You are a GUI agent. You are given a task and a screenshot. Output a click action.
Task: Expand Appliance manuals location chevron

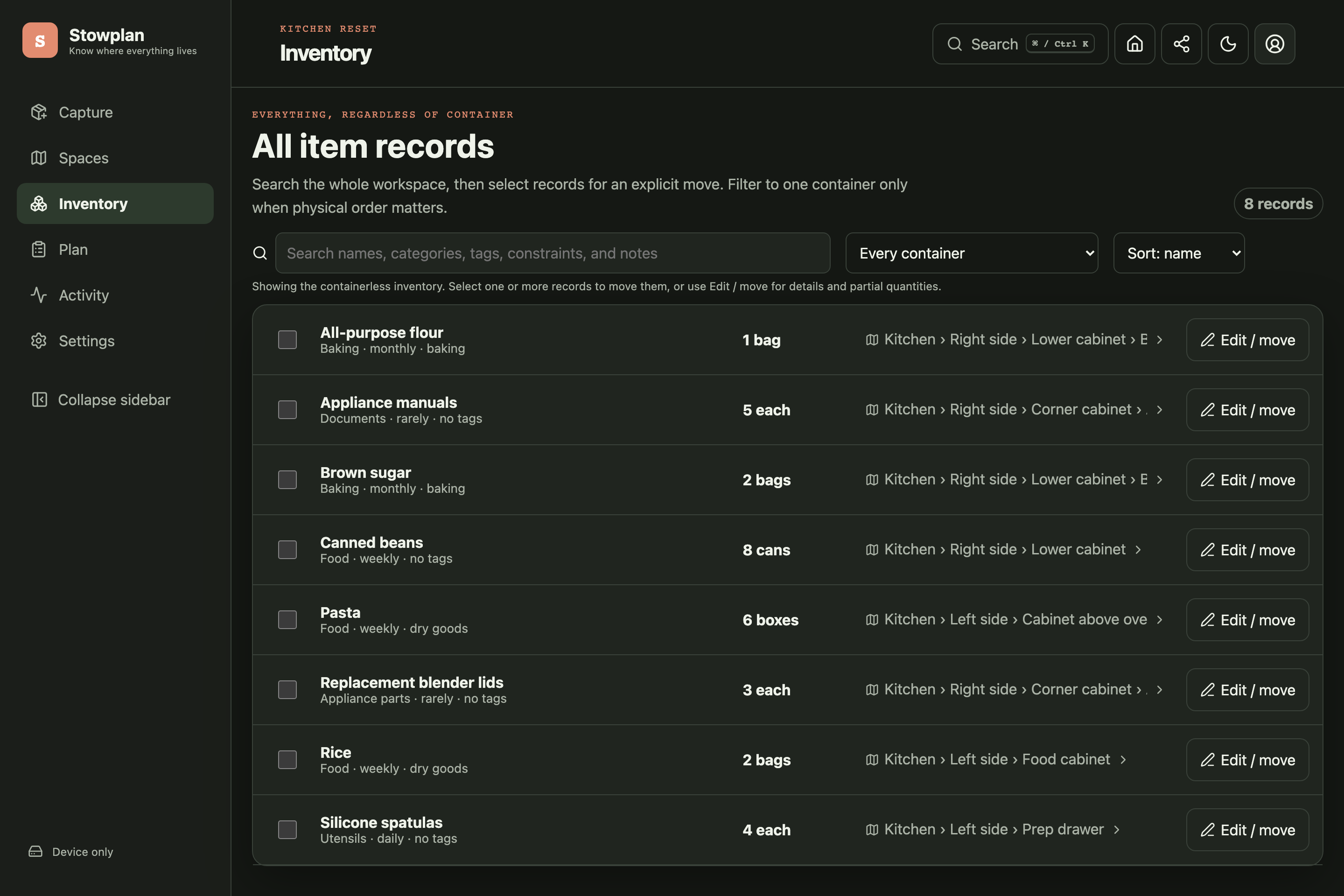pyautogui.click(x=1159, y=410)
